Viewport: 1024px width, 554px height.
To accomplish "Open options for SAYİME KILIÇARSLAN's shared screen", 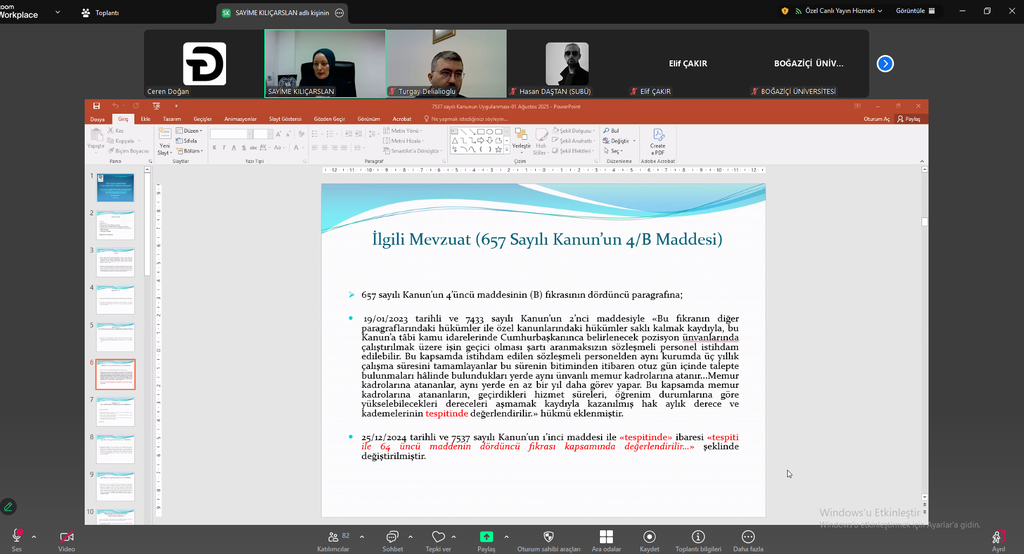I will 339,13.
